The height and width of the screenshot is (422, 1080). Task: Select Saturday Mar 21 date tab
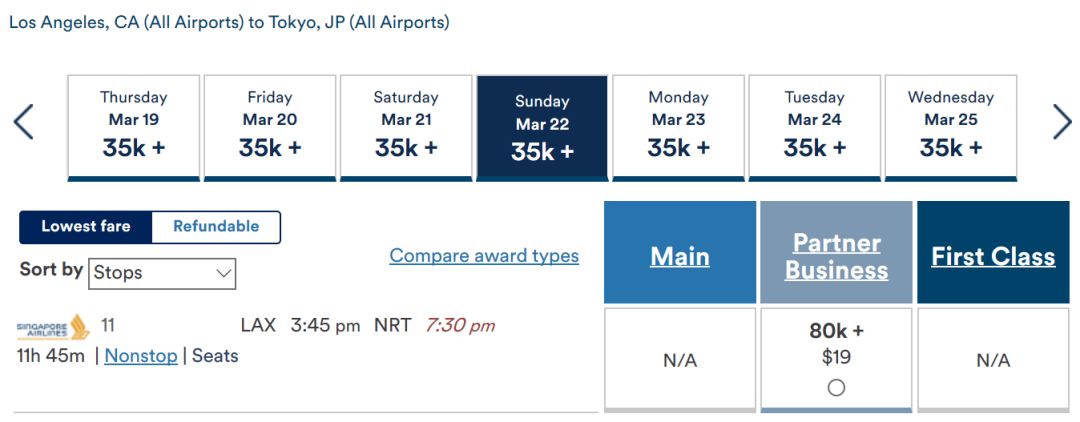(406, 128)
